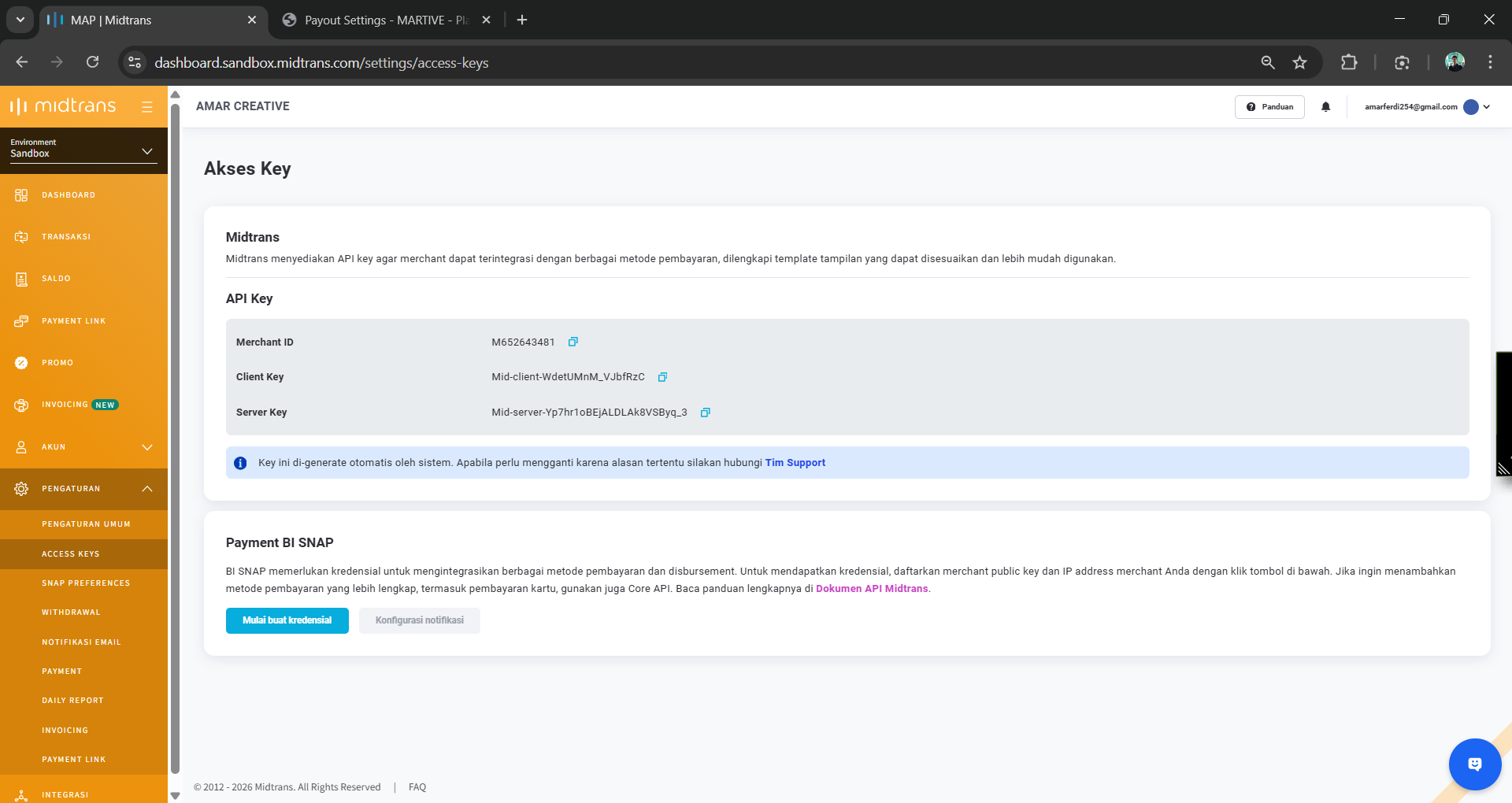Select Pengaturan Umum submenu
The width and height of the screenshot is (1512, 803).
[x=86, y=524]
